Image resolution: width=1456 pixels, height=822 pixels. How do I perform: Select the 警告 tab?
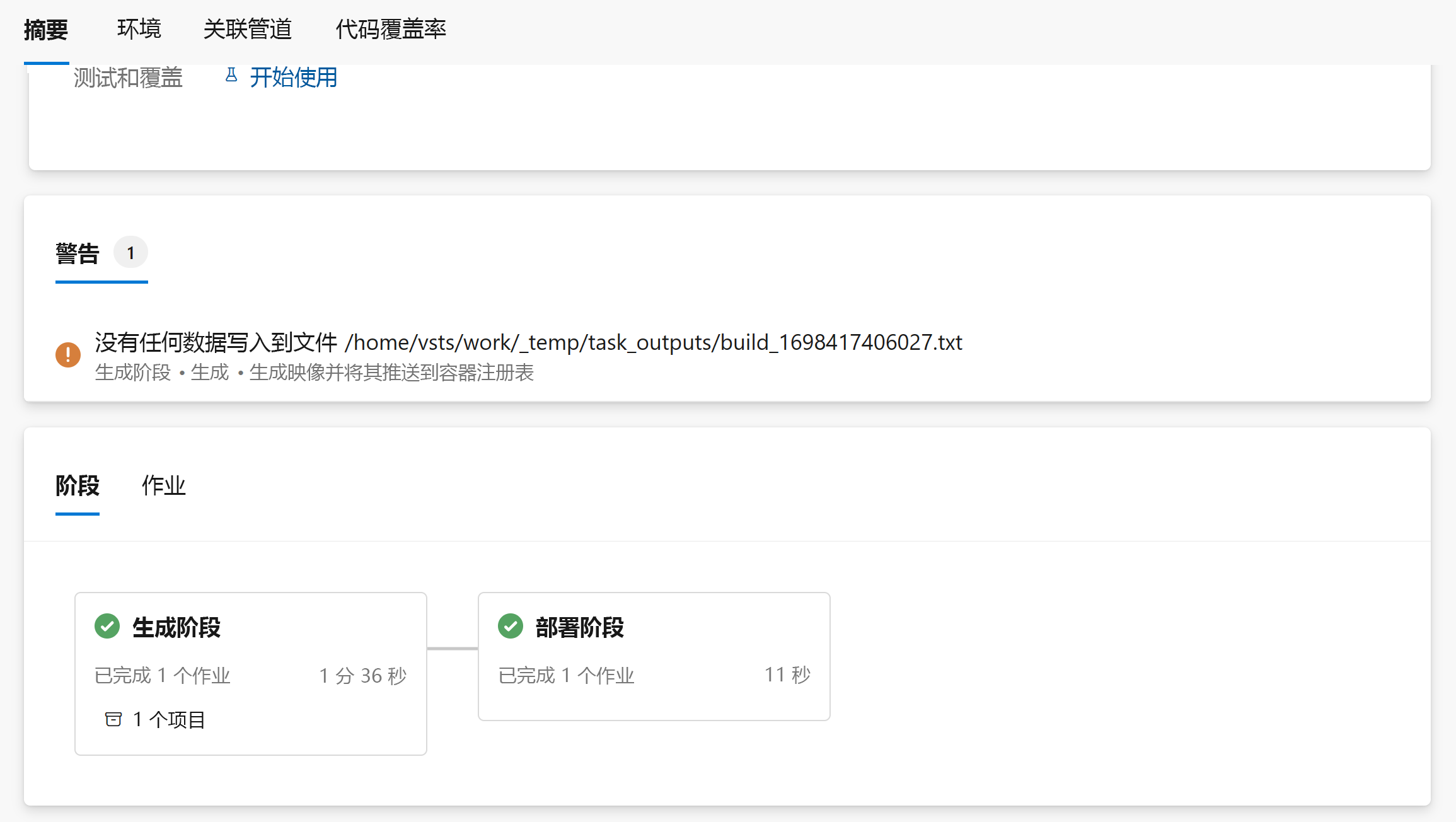[x=78, y=253]
